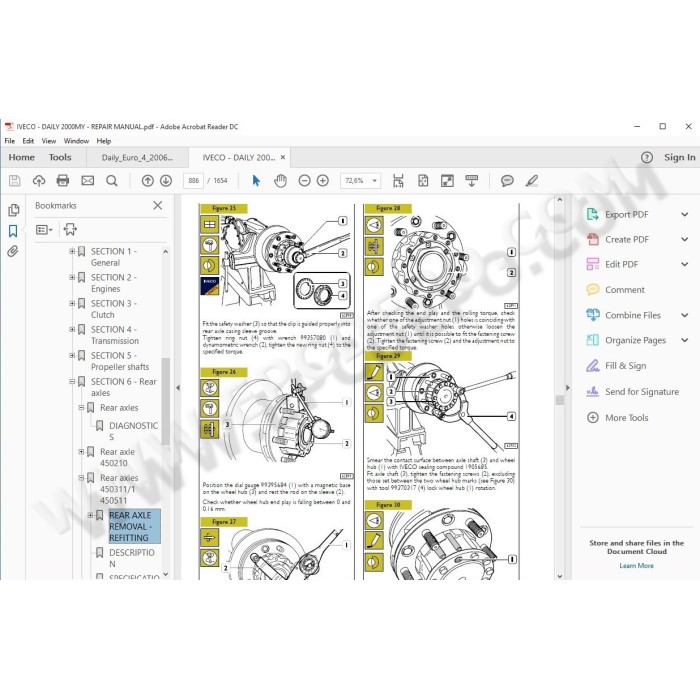This screenshot has width=700, height=700.
Task: Switch to the Tools tab
Action: point(60,157)
